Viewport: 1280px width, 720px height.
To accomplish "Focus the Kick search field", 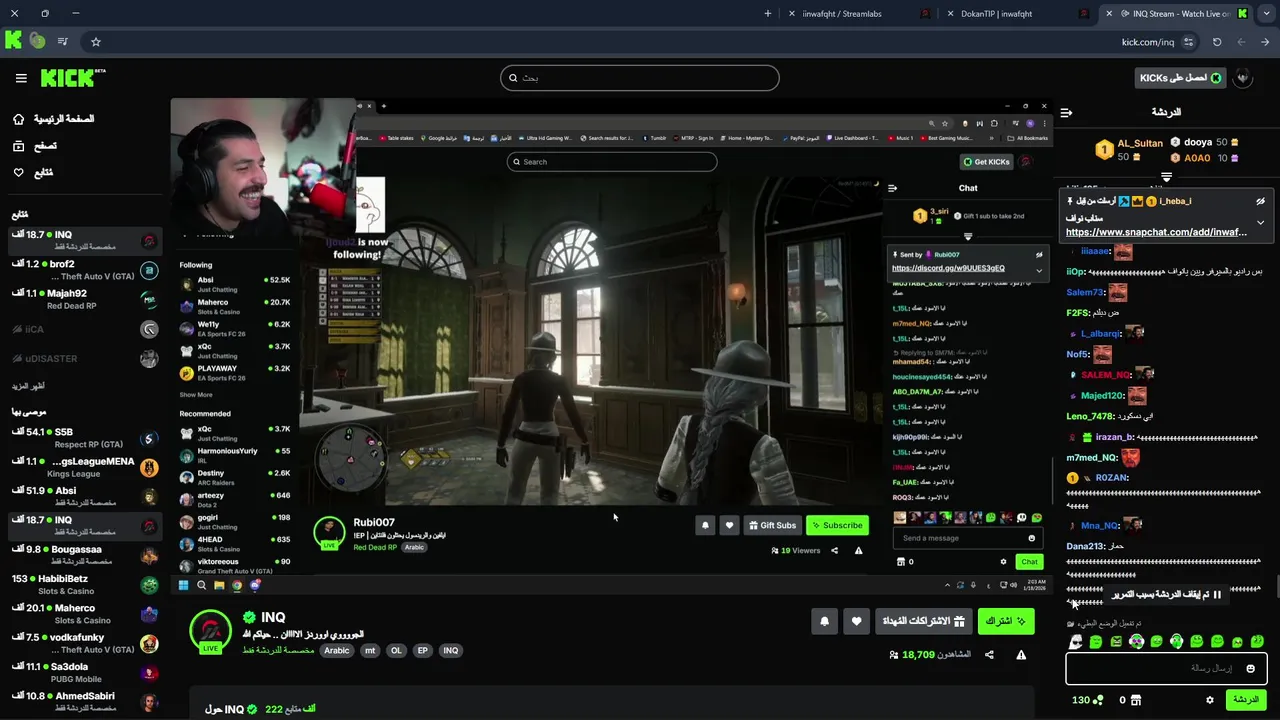I will coord(640,78).
